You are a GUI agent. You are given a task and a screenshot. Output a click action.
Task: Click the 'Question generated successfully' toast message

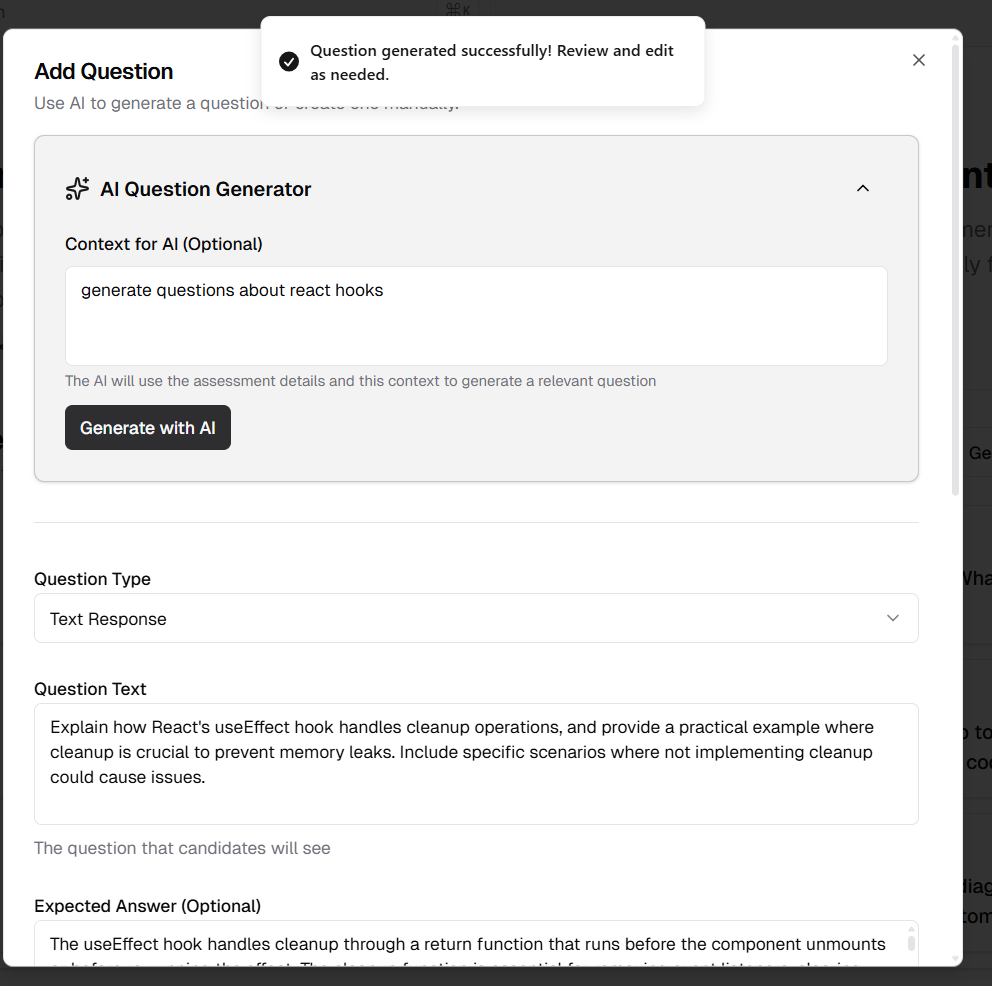(x=492, y=62)
